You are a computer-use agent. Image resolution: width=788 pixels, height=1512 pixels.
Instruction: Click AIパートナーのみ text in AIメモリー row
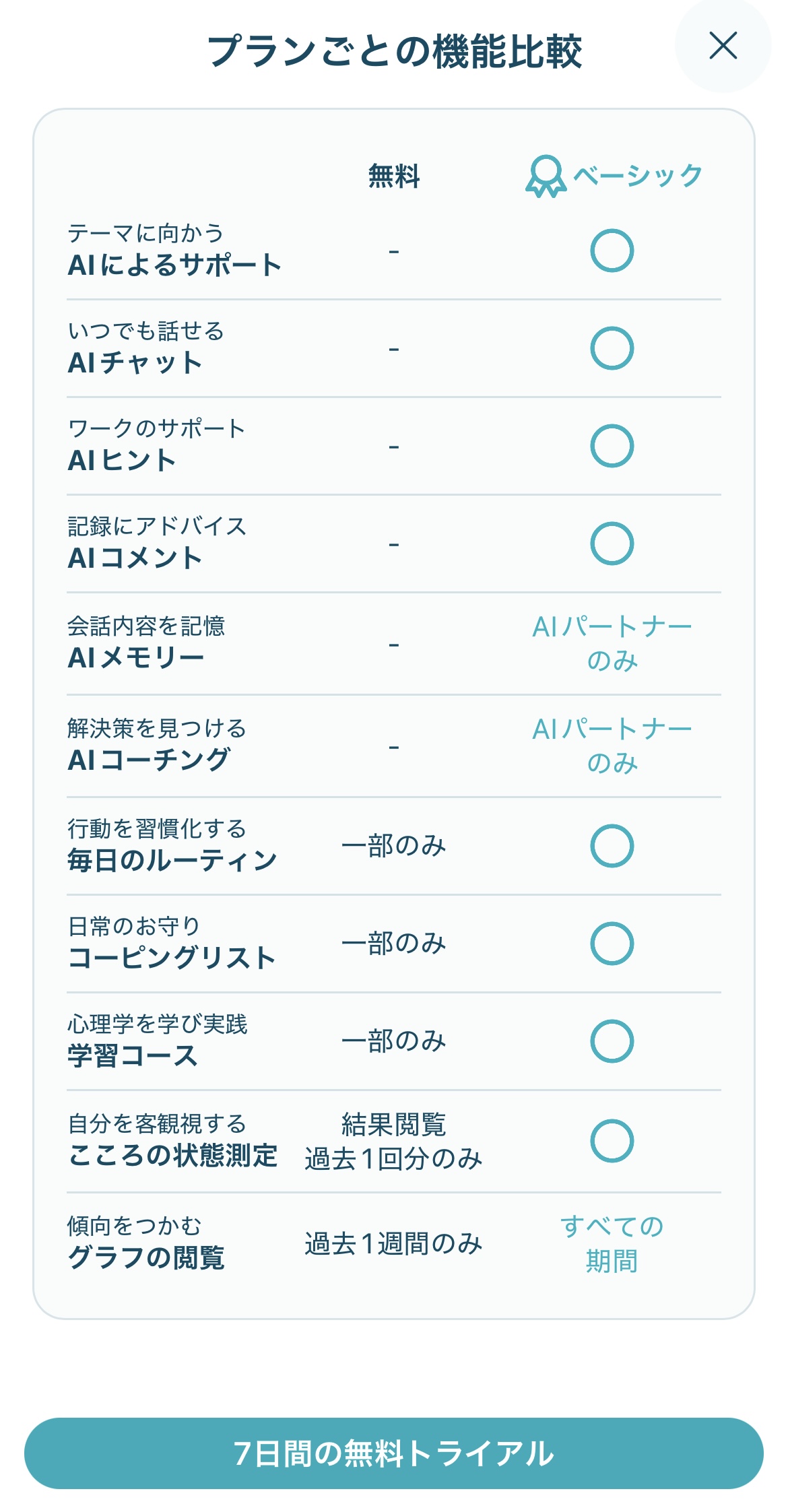point(612,644)
